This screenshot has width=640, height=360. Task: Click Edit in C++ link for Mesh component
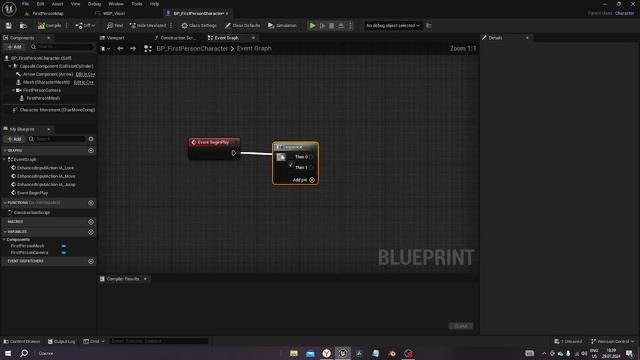(x=84, y=82)
